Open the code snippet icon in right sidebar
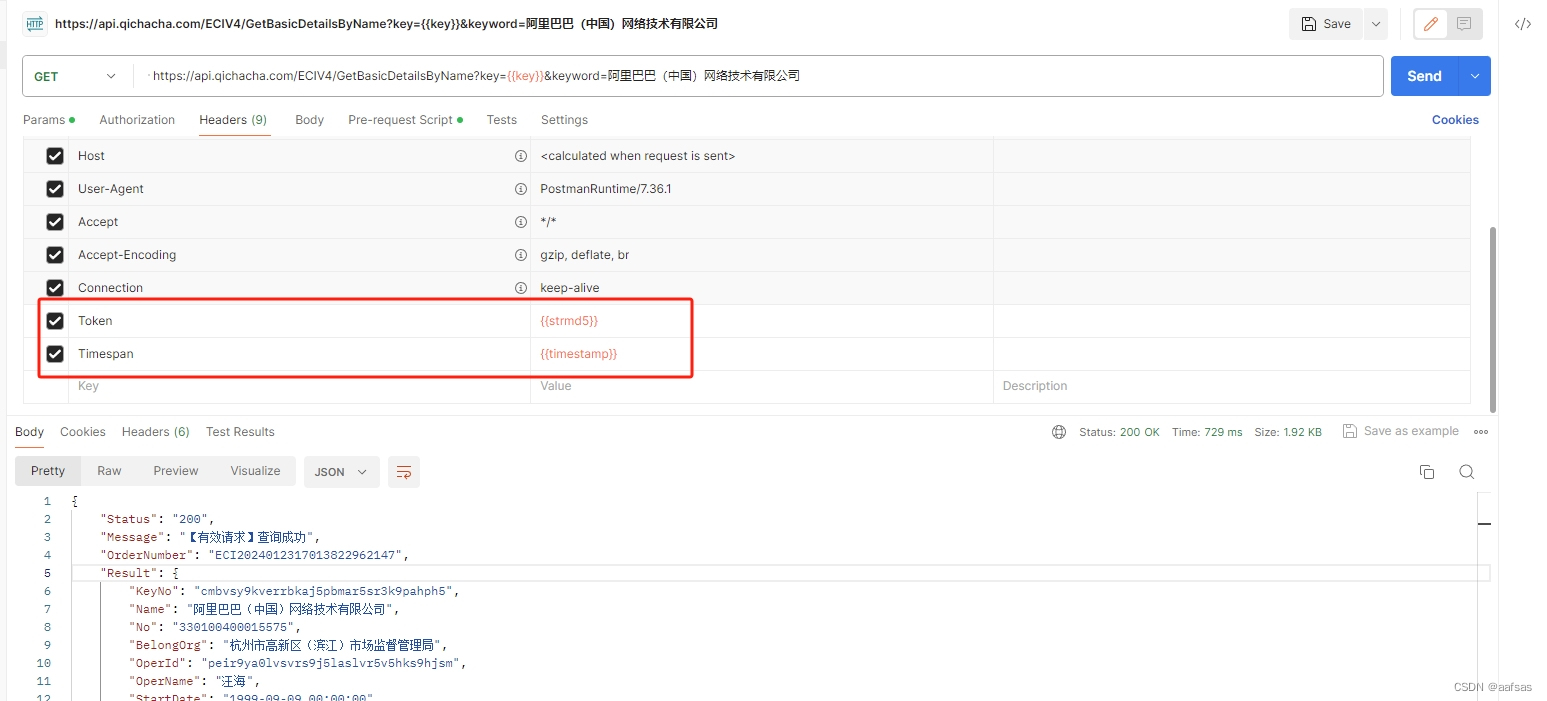This screenshot has height=701, width=1547. pyautogui.click(x=1523, y=24)
